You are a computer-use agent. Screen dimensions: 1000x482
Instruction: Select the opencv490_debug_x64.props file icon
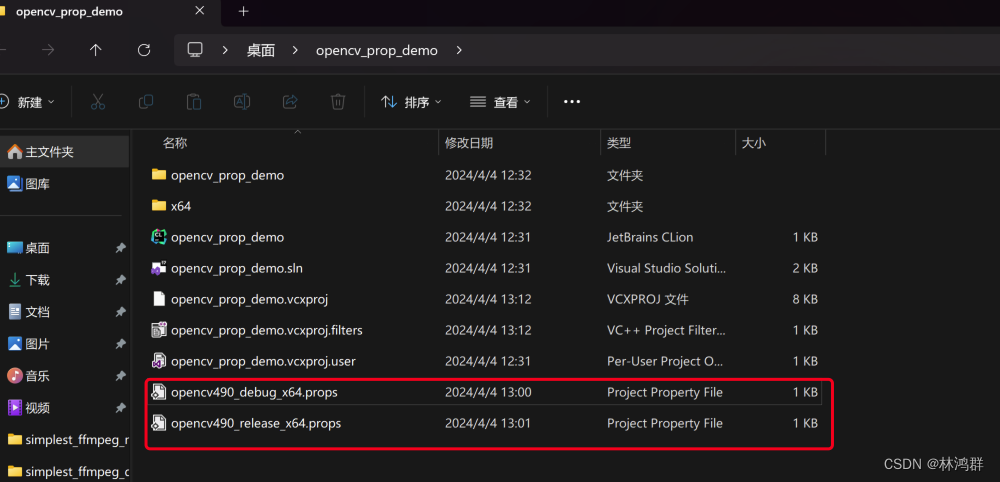(159, 393)
